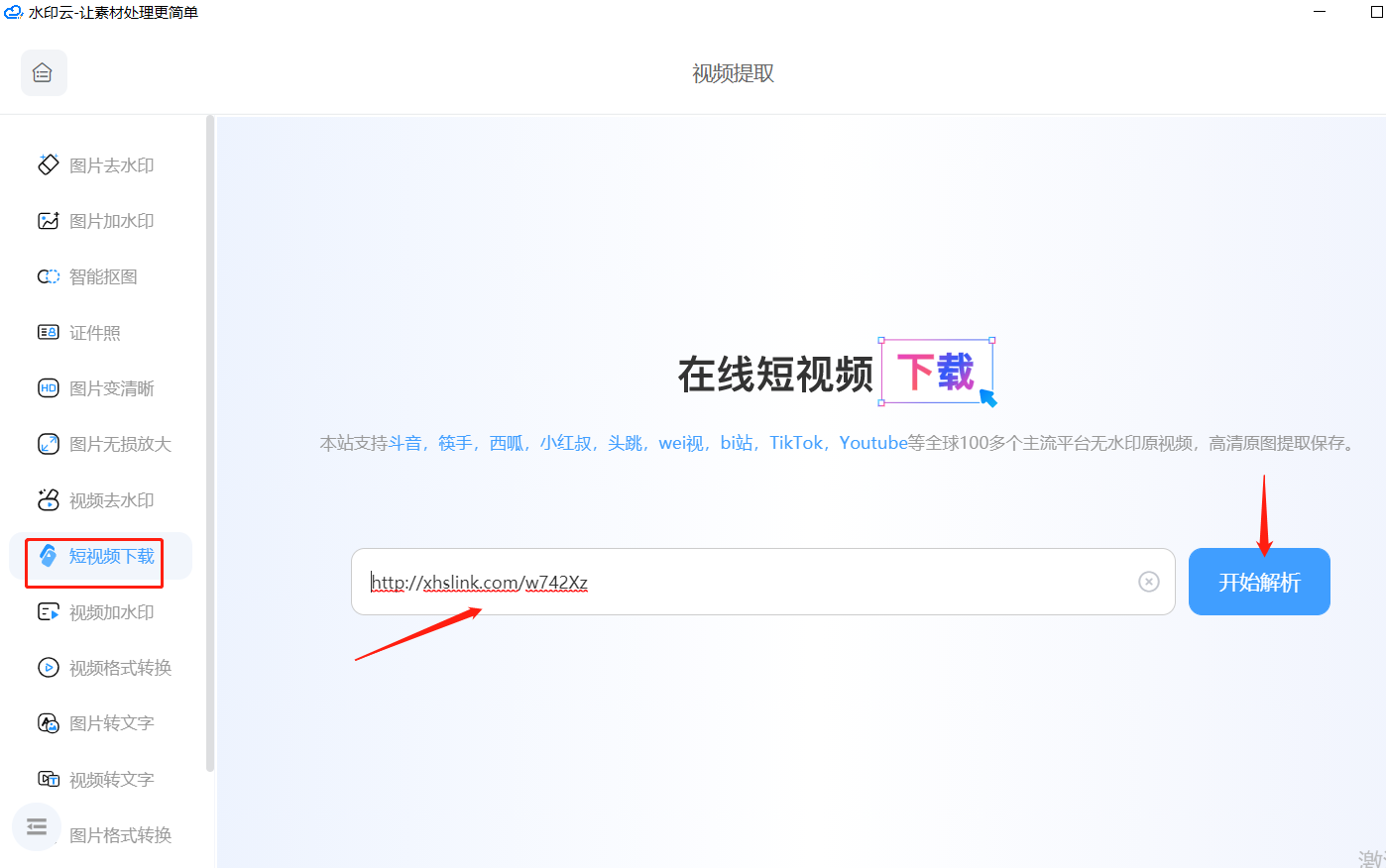Click the 视频格式转换 play-circle icon

(x=49, y=667)
